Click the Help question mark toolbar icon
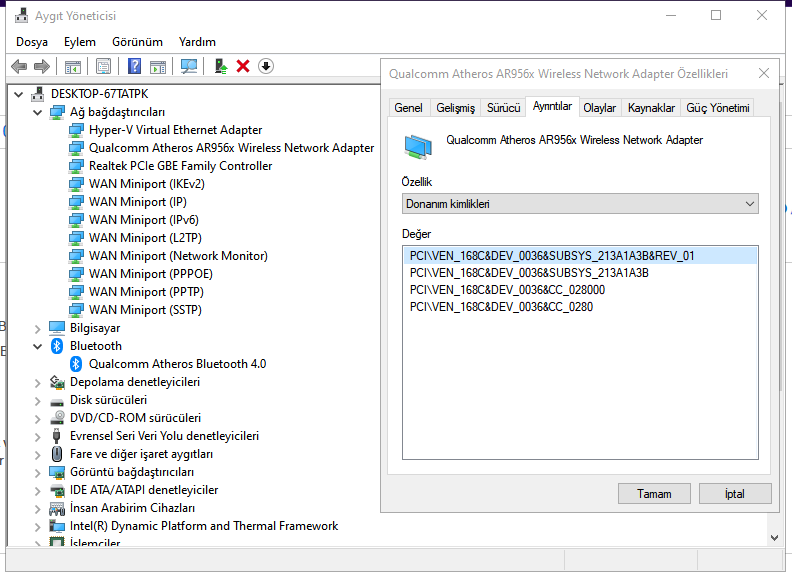Viewport: 792px width, 584px height. coord(134,66)
